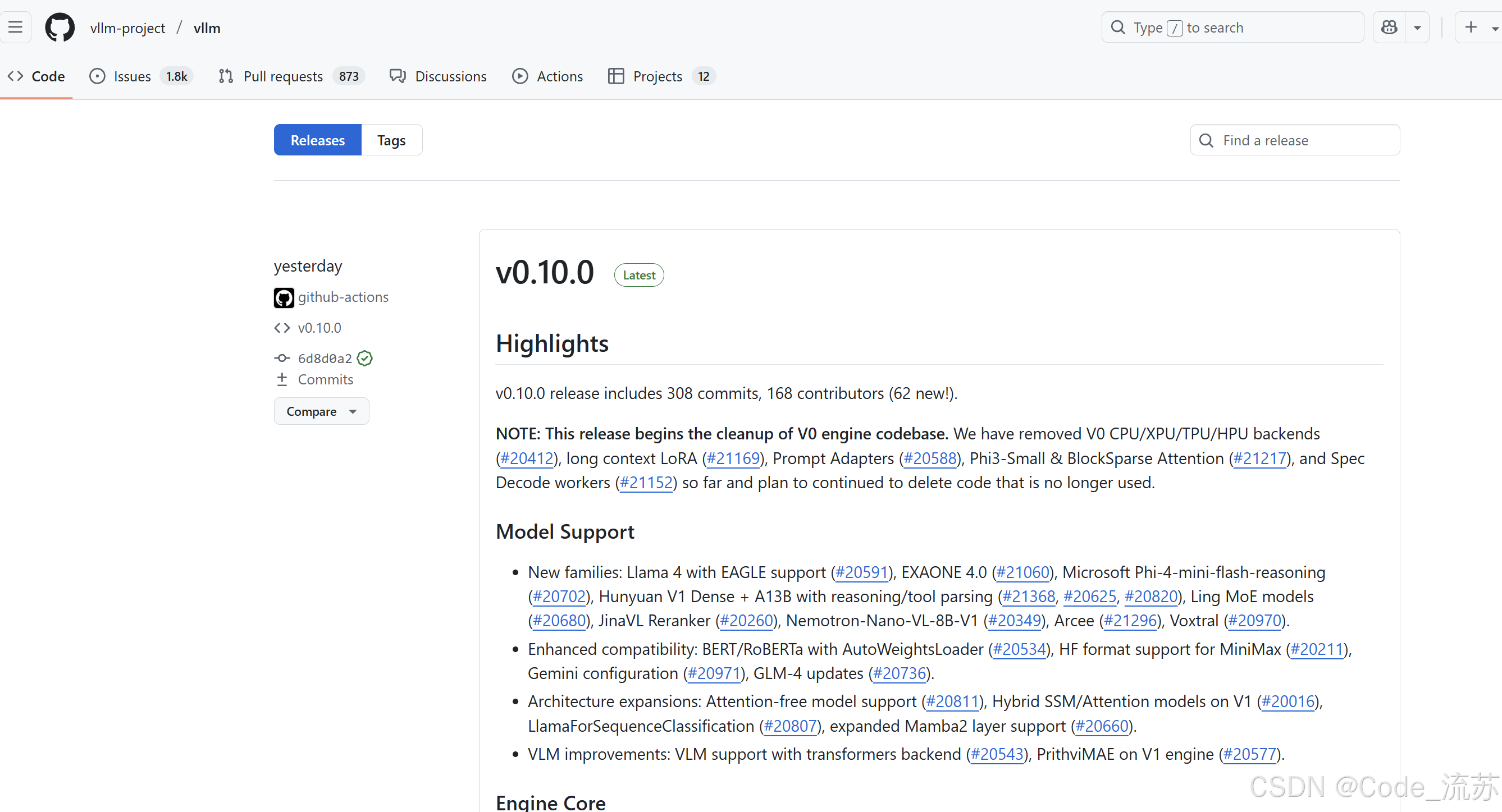Click magnifier icon in Find a release
The image size is (1502, 812).
point(1207,140)
